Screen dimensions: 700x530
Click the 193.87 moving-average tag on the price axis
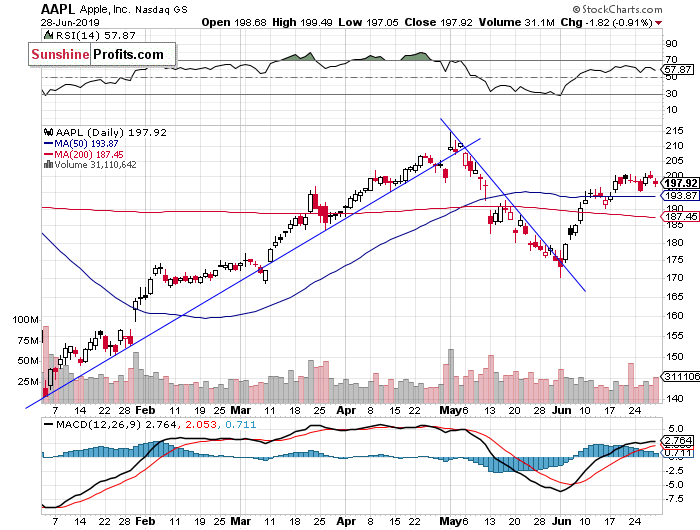pos(681,196)
